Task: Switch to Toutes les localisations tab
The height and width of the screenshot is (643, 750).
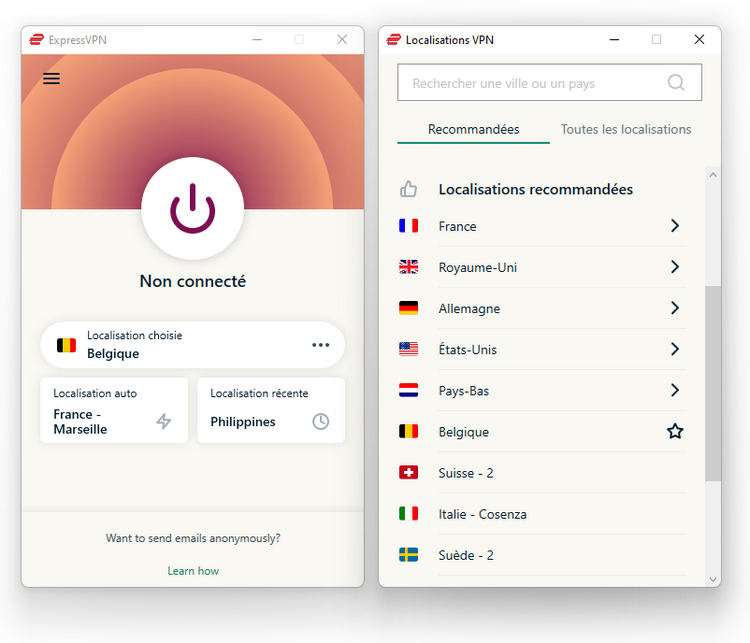Action: (x=626, y=129)
